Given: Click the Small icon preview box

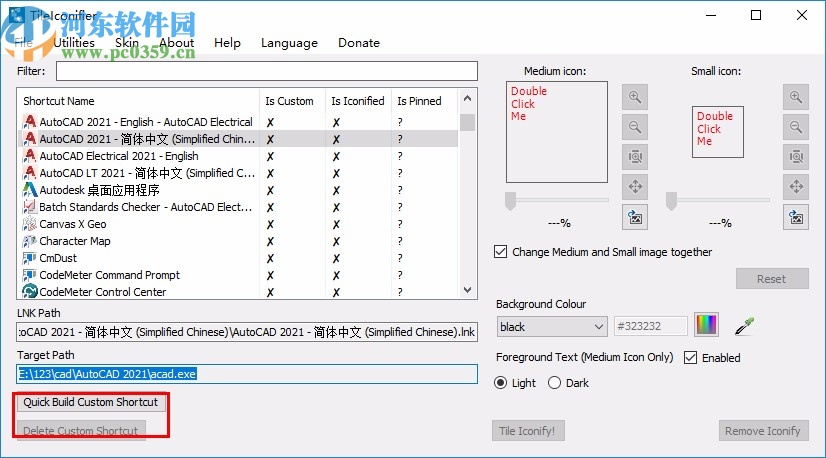Looking at the screenshot, I should (x=717, y=132).
